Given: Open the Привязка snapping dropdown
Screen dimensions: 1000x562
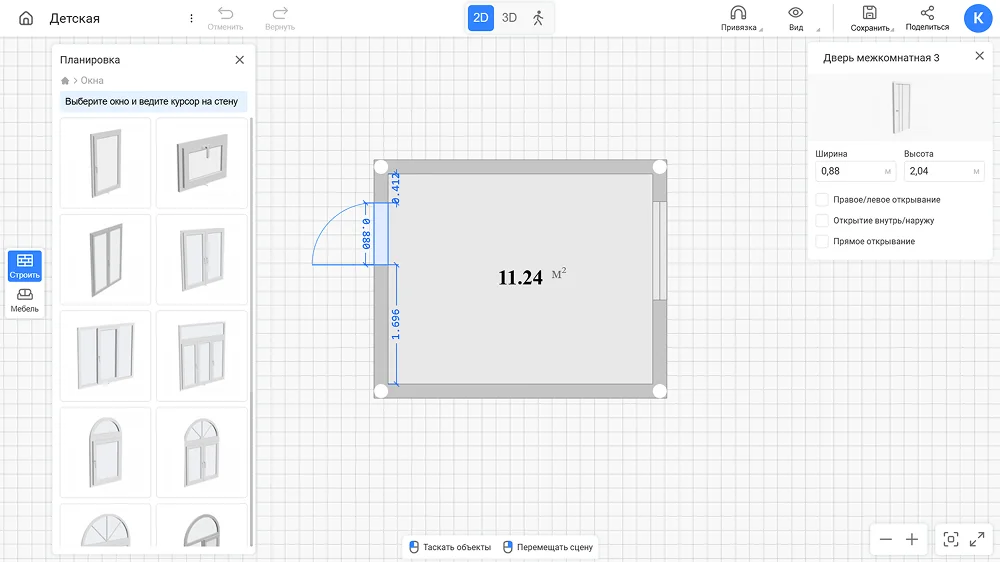Looking at the screenshot, I should (x=739, y=18).
